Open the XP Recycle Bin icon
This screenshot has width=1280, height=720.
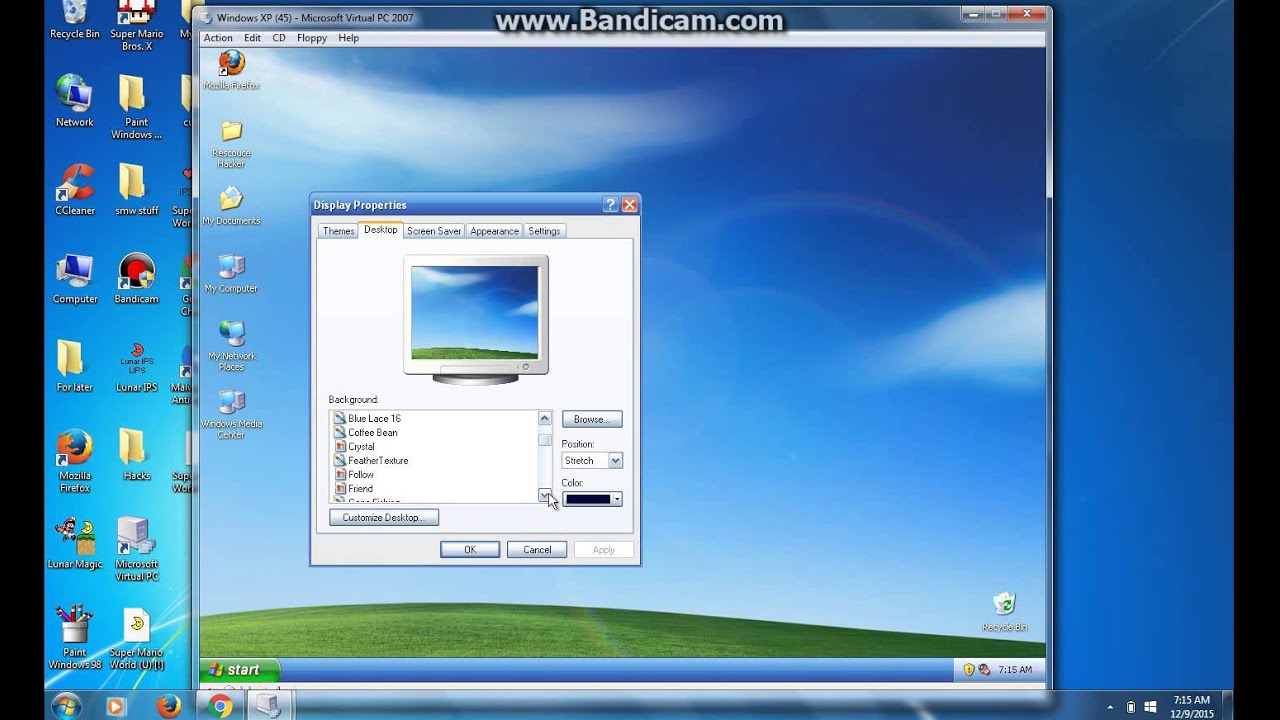tap(1004, 611)
